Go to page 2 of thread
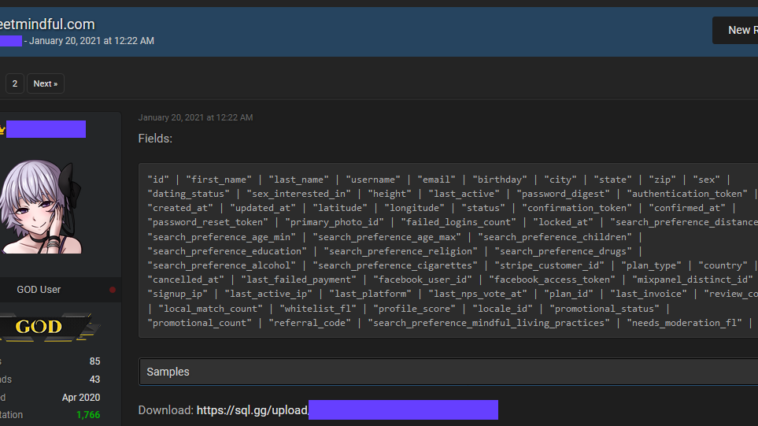The height and width of the screenshot is (426, 758). [x=15, y=83]
